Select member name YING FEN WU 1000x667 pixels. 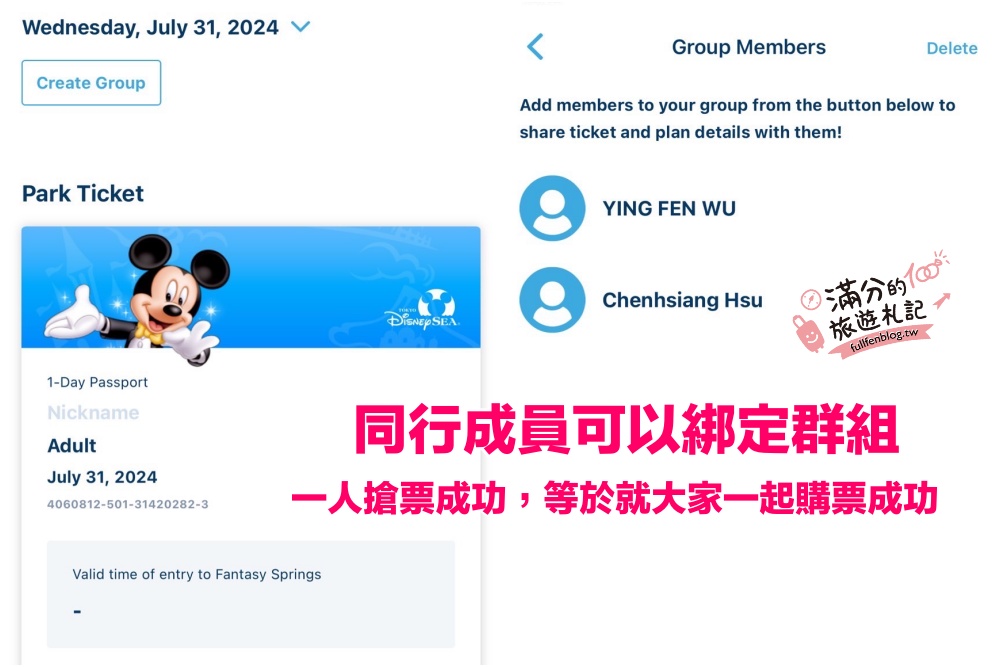pyautogui.click(x=669, y=209)
